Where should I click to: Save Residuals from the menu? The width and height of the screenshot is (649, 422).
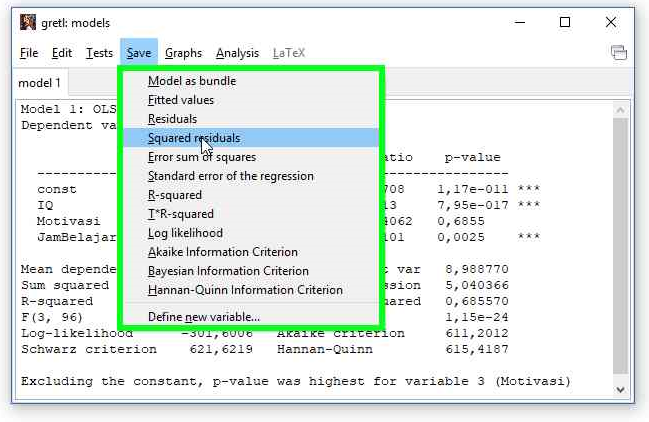172,119
